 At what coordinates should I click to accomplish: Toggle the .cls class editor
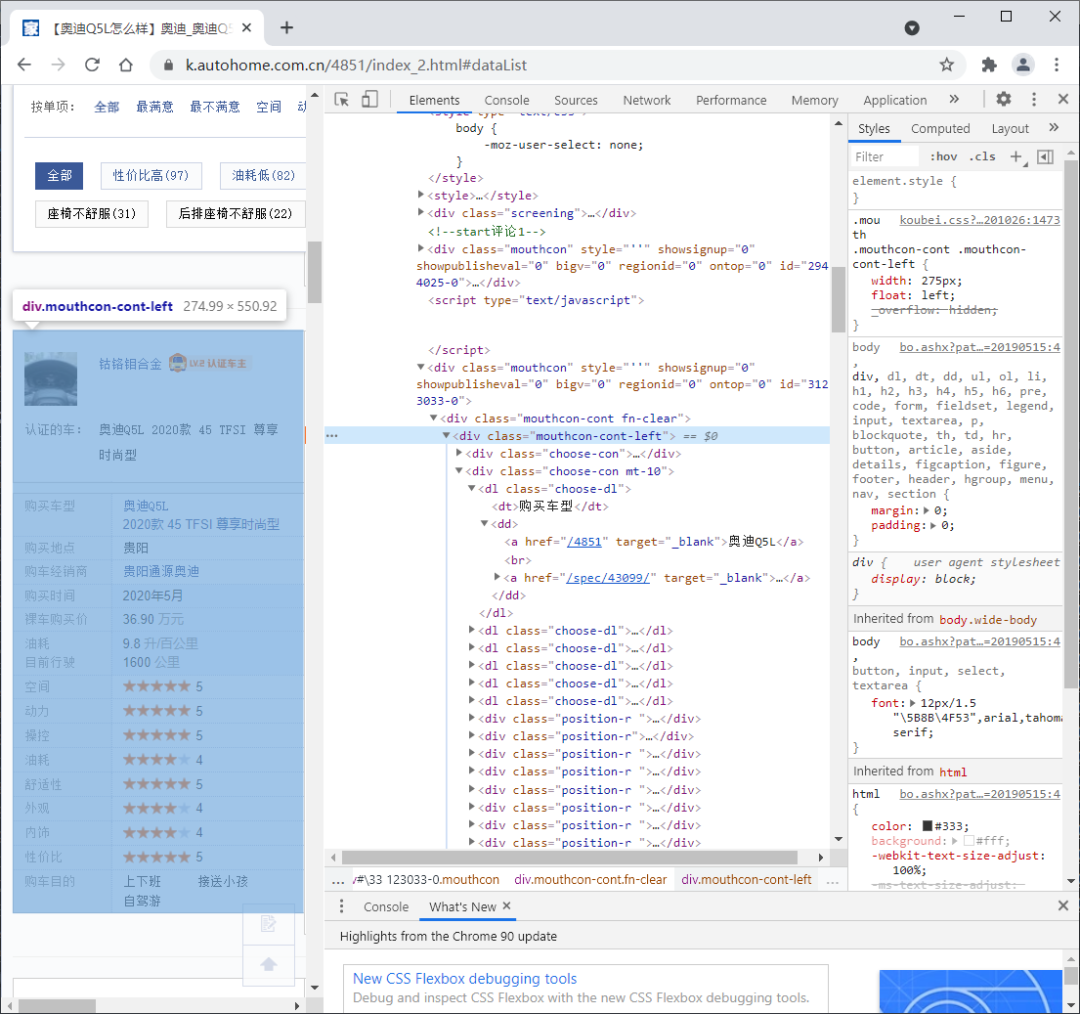click(x=982, y=157)
